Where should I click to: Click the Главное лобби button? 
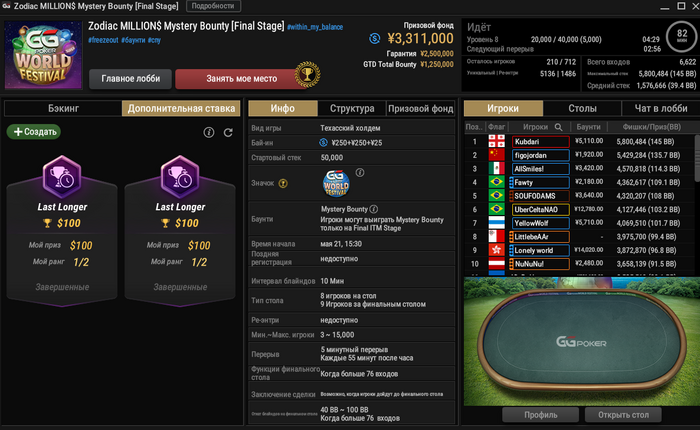click(130, 79)
